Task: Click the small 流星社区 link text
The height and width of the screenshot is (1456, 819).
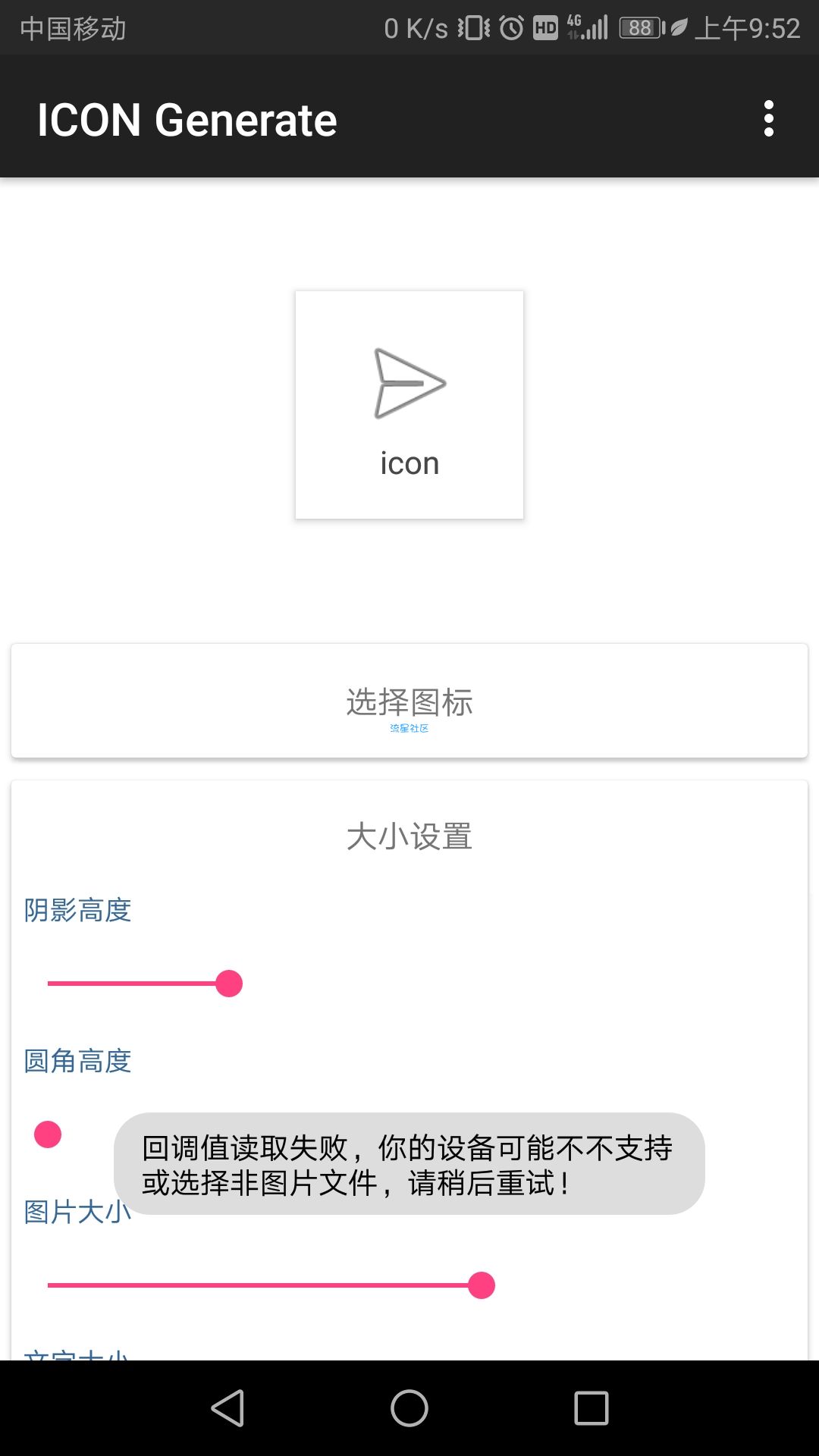Action: (409, 728)
